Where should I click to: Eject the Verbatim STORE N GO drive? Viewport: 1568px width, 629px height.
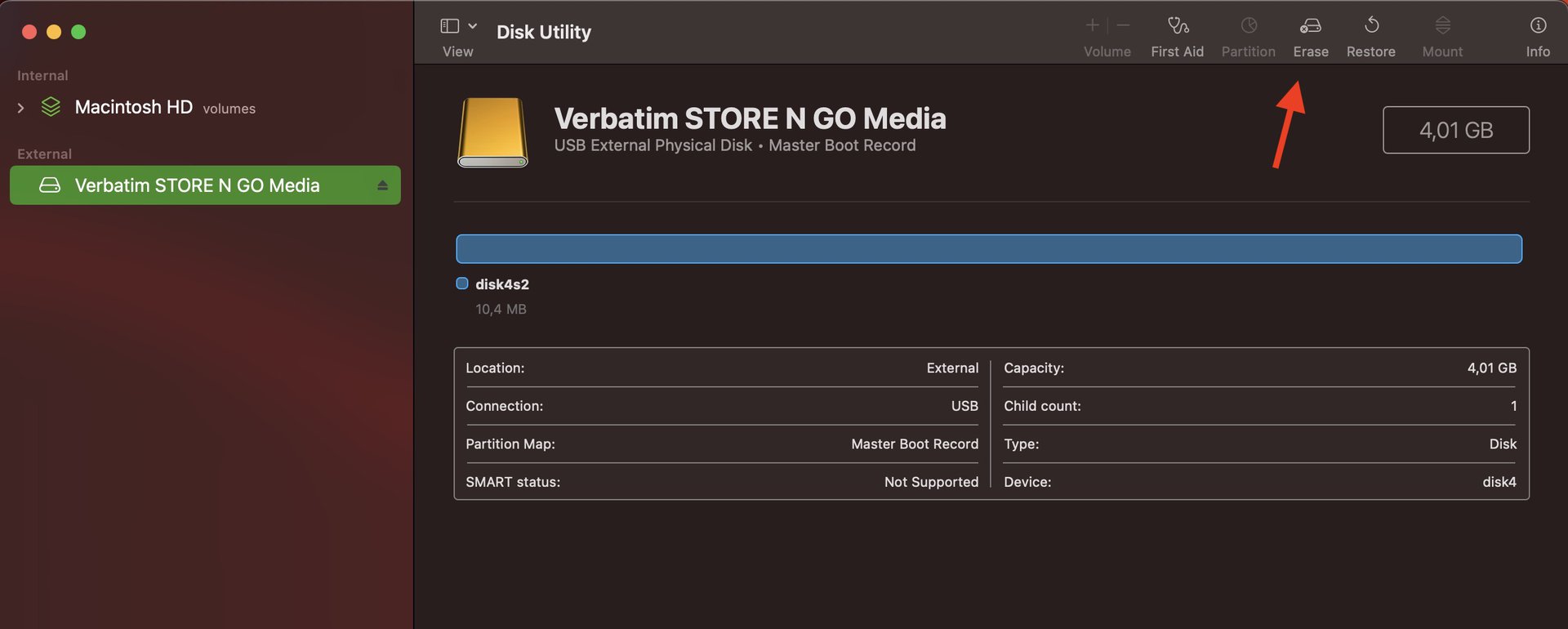(x=382, y=186)
